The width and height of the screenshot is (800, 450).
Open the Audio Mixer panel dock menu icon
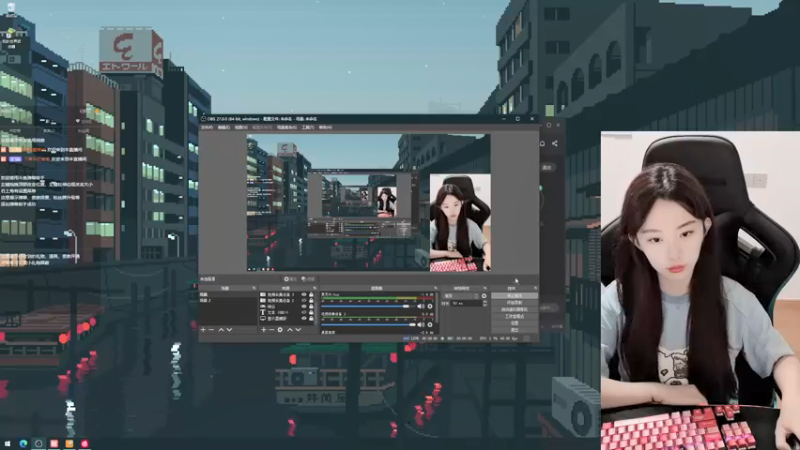pyautogui.click(x=435, y=288)
